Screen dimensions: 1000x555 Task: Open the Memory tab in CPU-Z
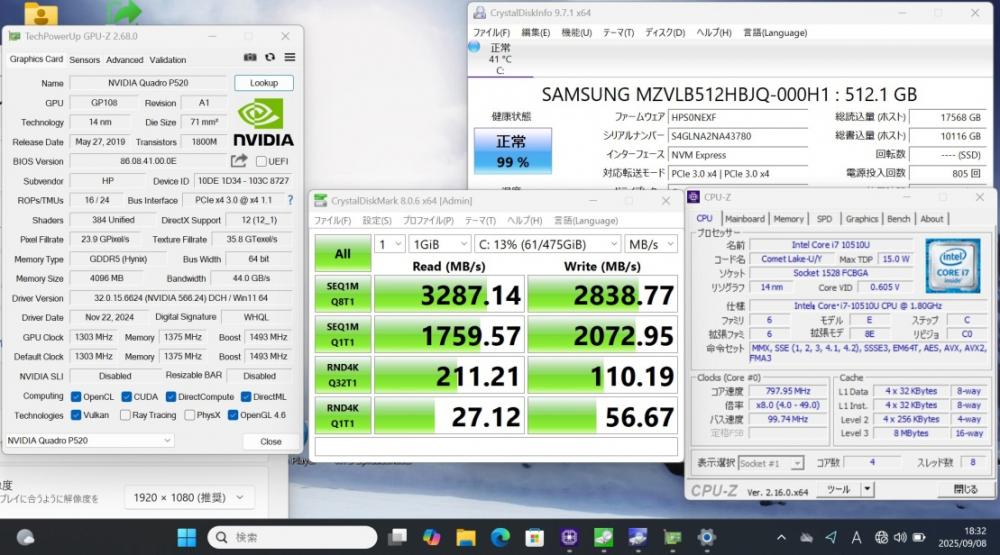788,219
